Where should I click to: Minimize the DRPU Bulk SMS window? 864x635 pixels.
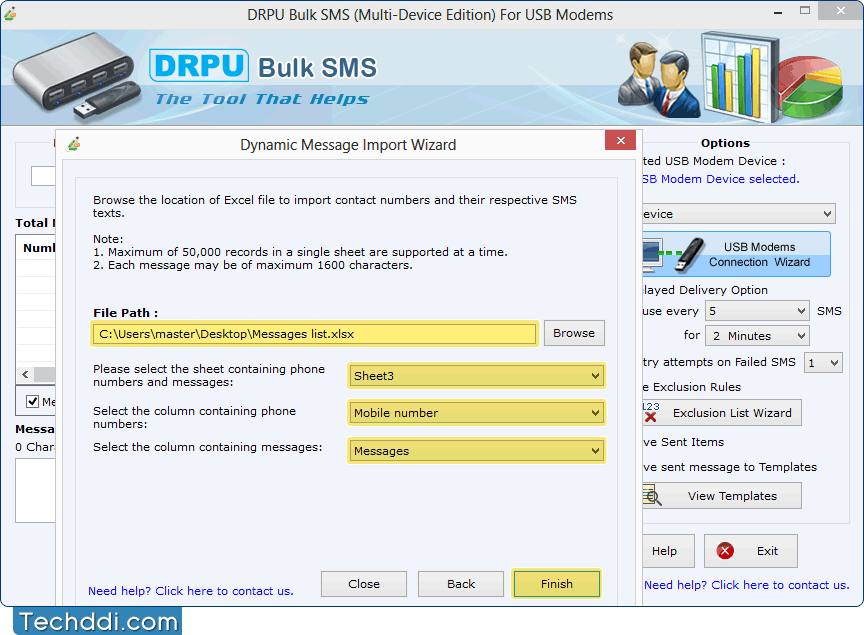point(777,13)
